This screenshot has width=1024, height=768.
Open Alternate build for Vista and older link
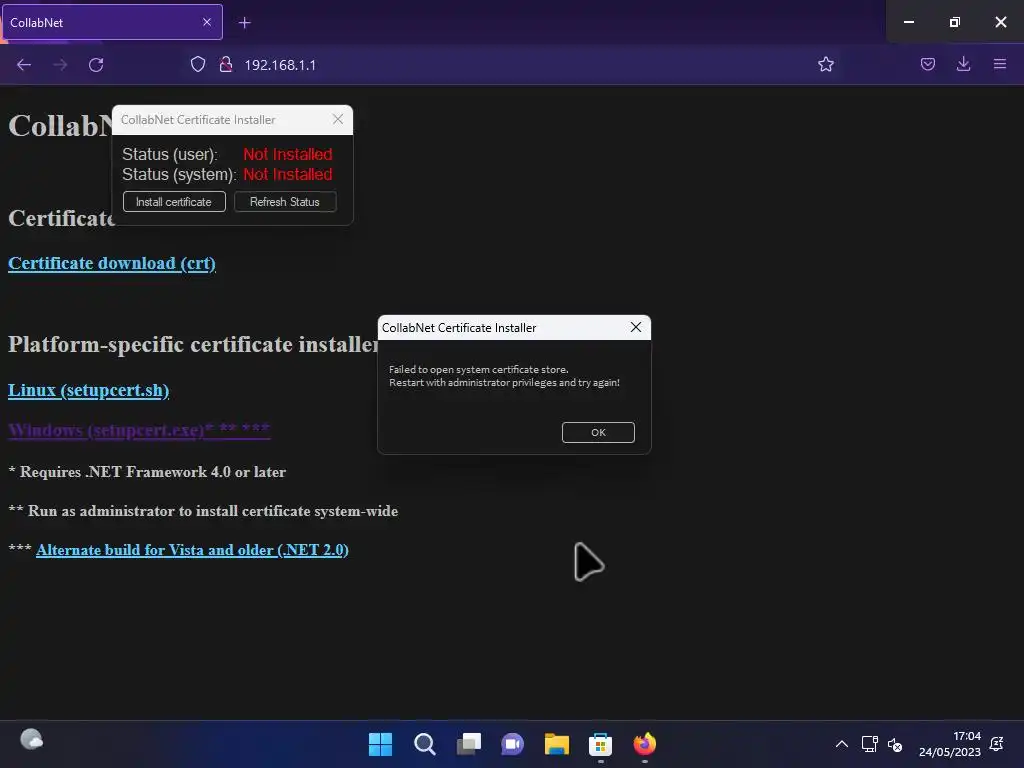click(192, 550)
